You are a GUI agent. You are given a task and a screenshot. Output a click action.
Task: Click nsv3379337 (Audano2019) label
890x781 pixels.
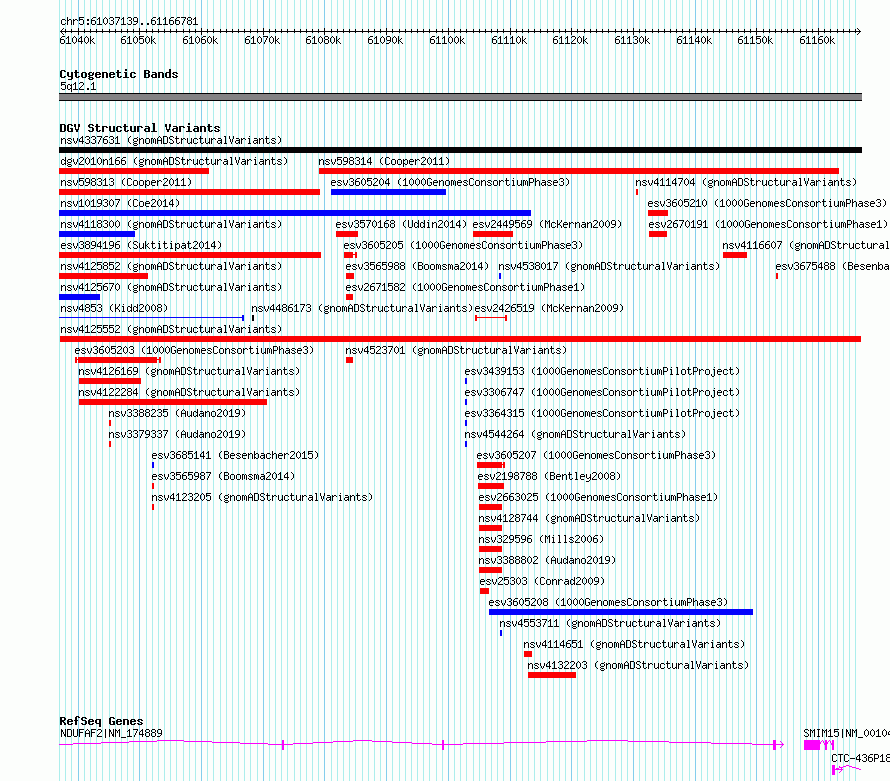tap(177, 434)
